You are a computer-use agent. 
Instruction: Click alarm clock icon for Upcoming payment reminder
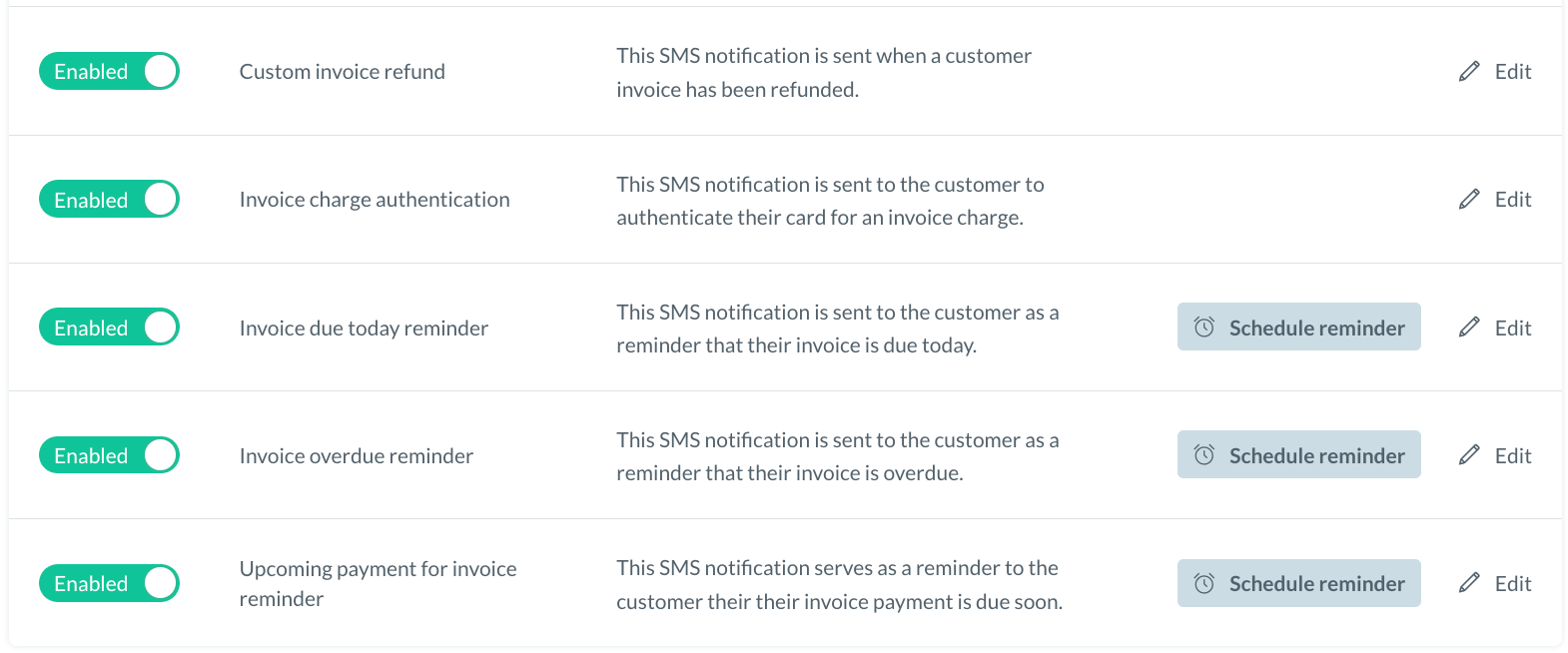tap(1204, 583)
